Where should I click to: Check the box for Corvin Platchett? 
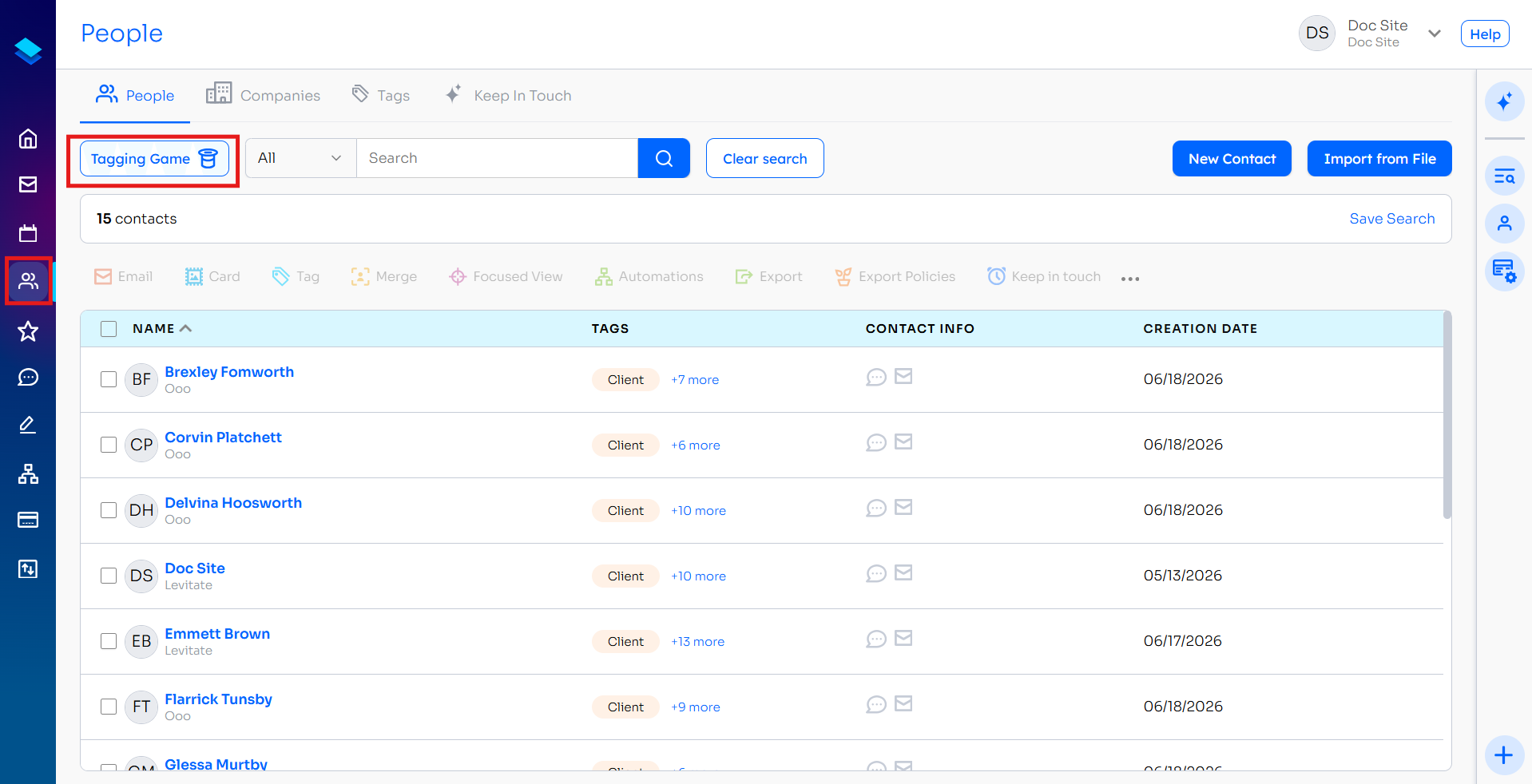[109, 445]
